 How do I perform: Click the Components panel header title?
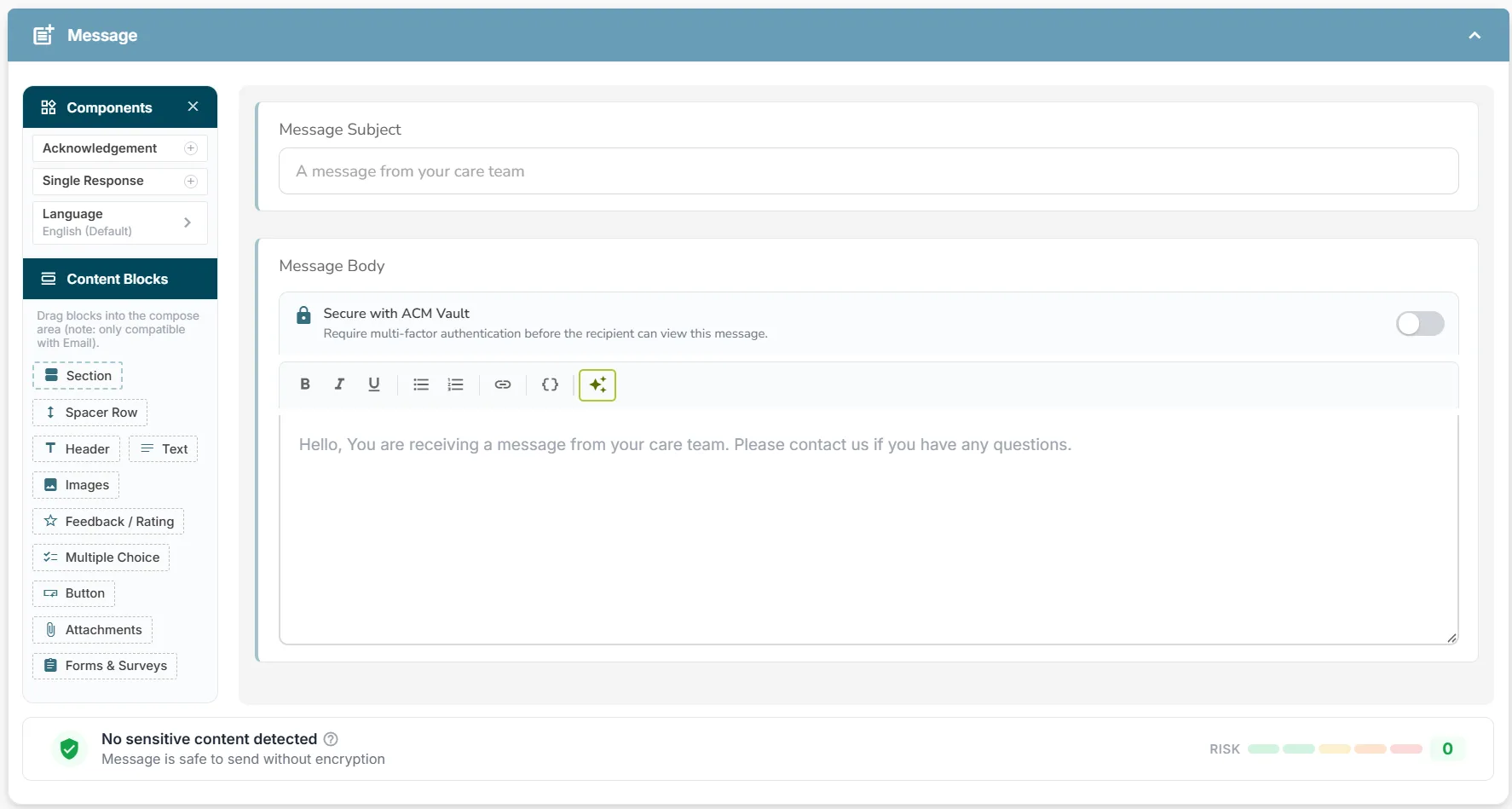[109, 107]
